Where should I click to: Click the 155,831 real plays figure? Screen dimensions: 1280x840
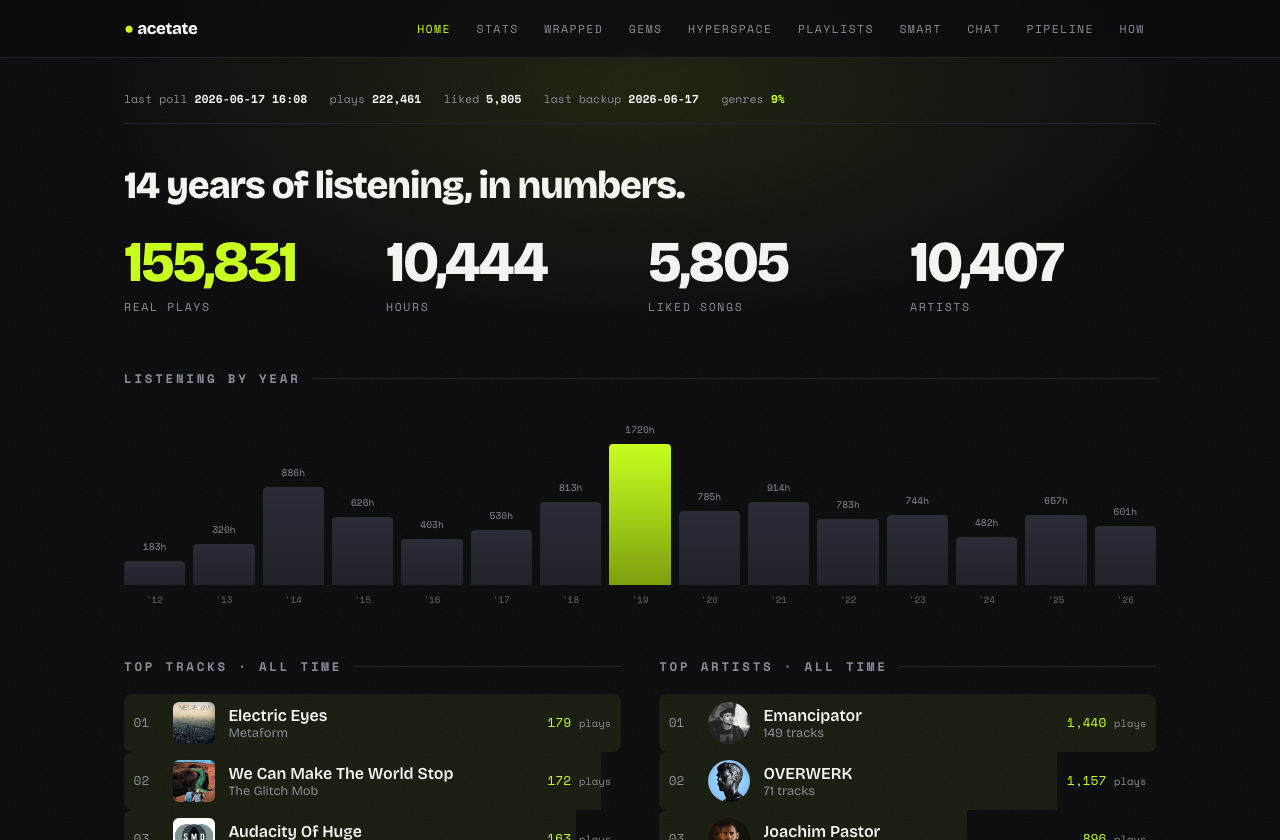point(210,263)
